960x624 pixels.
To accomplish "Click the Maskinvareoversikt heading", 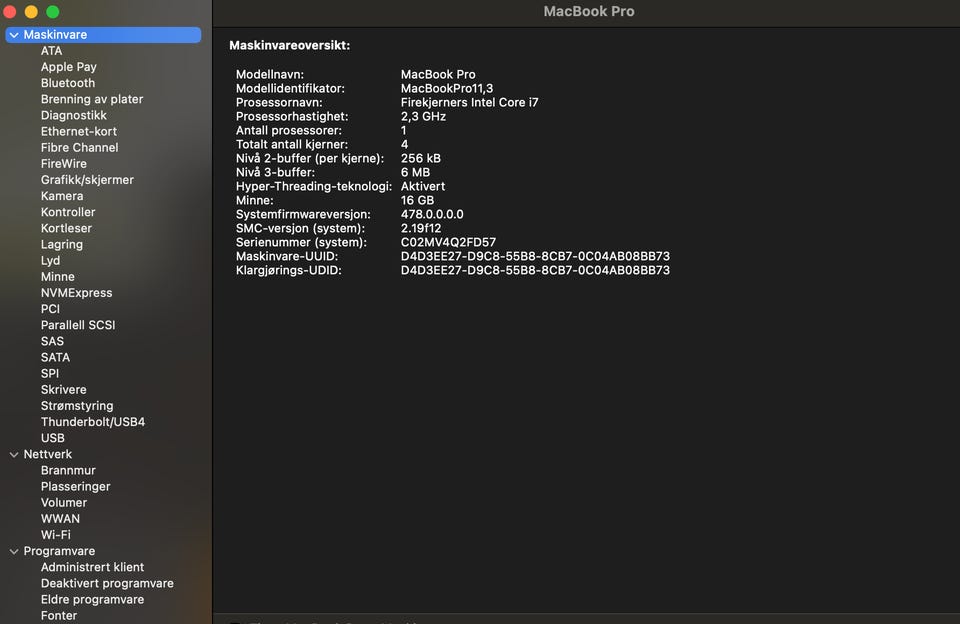I will pos(290,45).
